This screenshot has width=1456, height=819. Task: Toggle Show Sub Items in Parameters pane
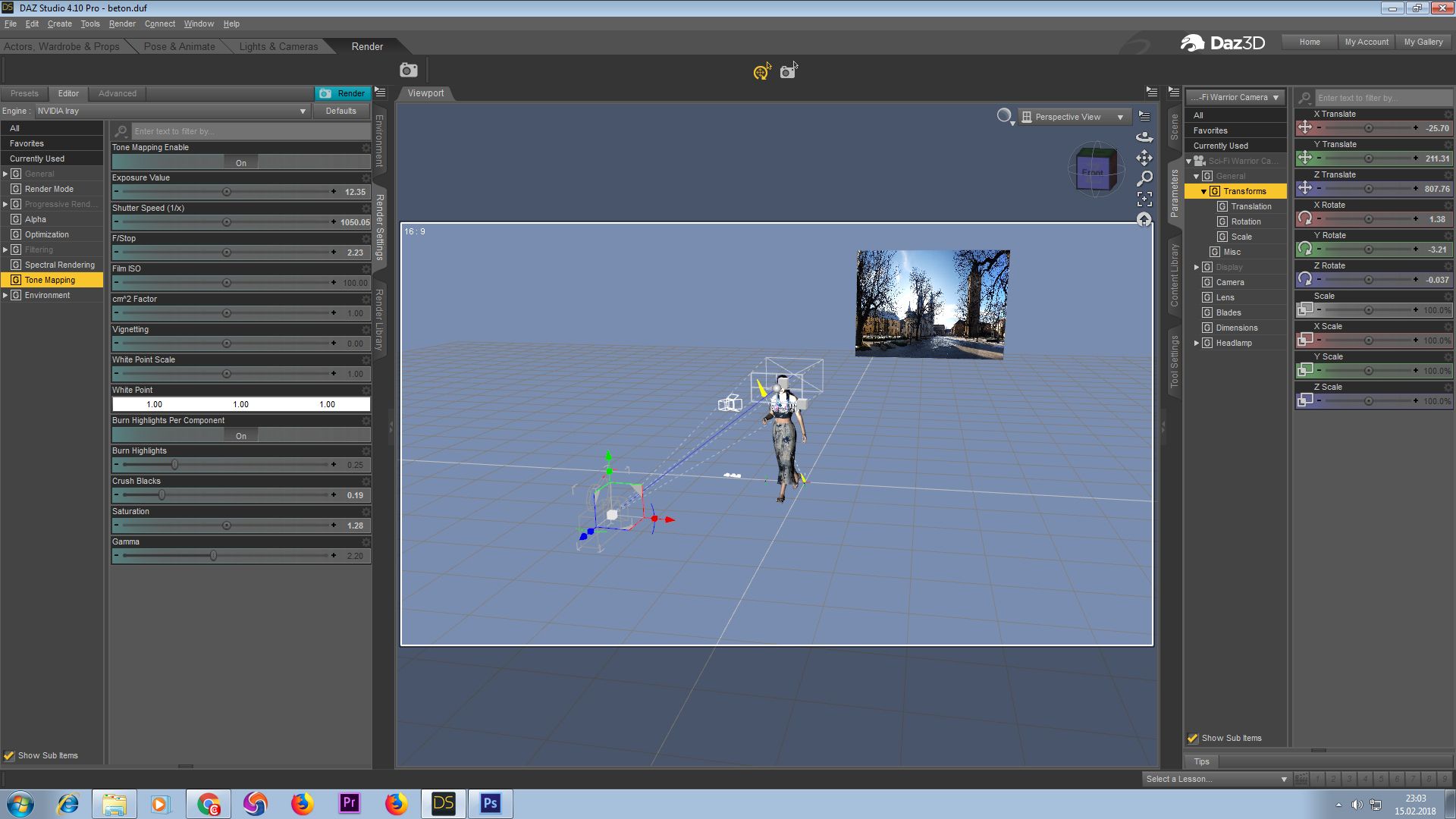click(1193, 738)
